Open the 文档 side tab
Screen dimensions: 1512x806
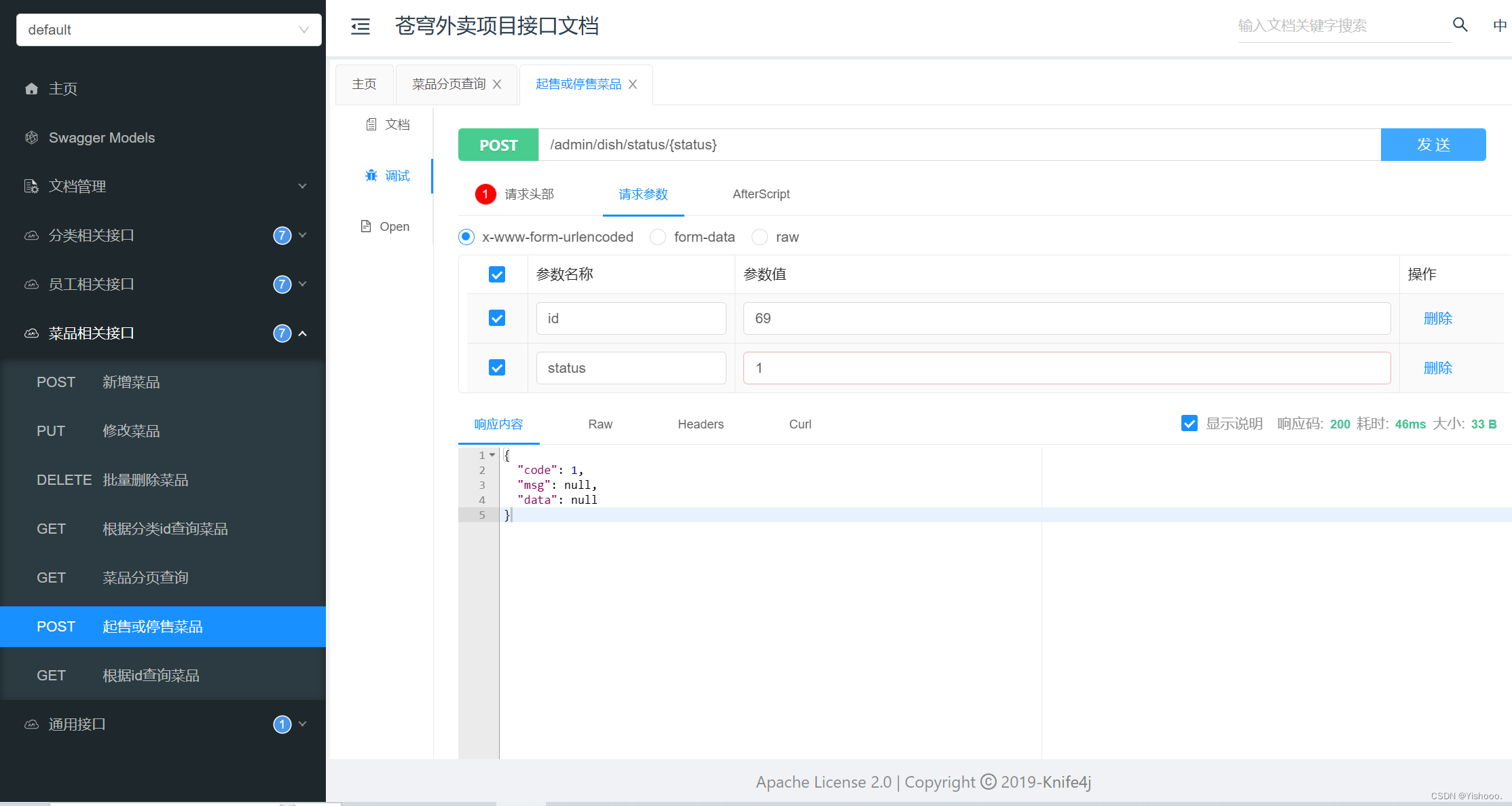(388, 124)
